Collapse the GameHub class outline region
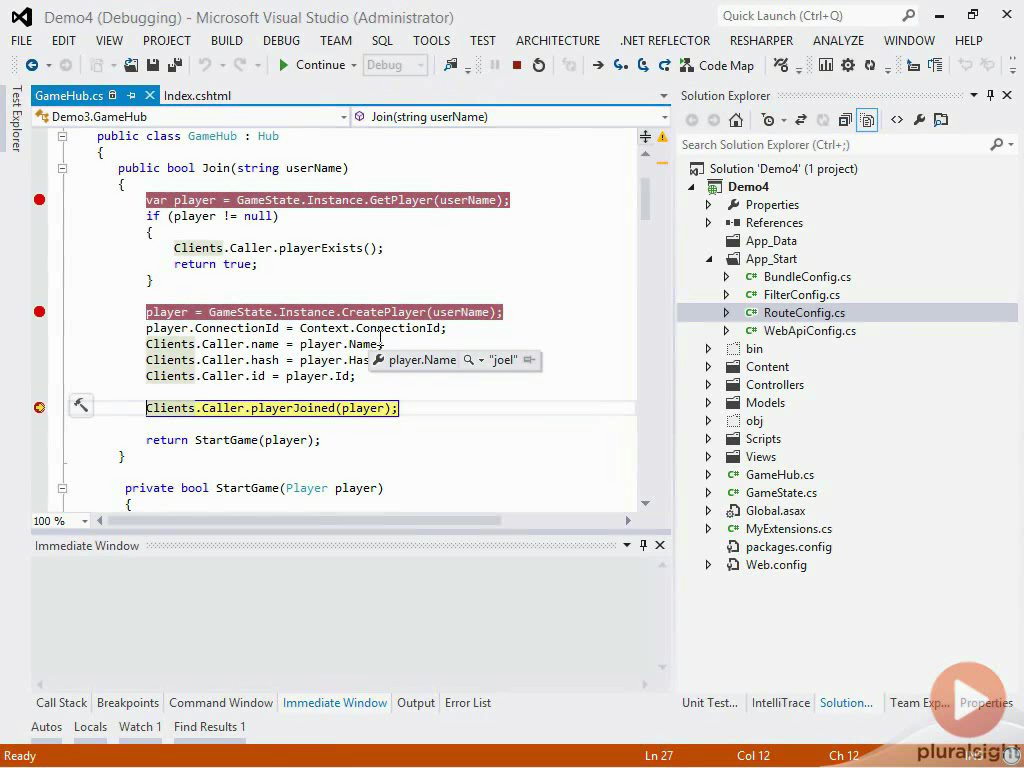1024x768 pixels. [63, 136]
